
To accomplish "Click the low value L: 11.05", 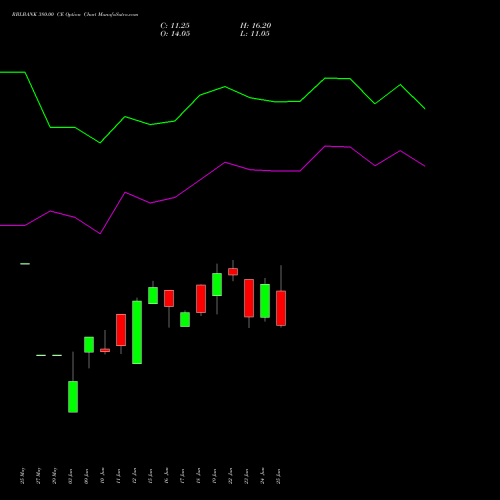I will (255, 34).
